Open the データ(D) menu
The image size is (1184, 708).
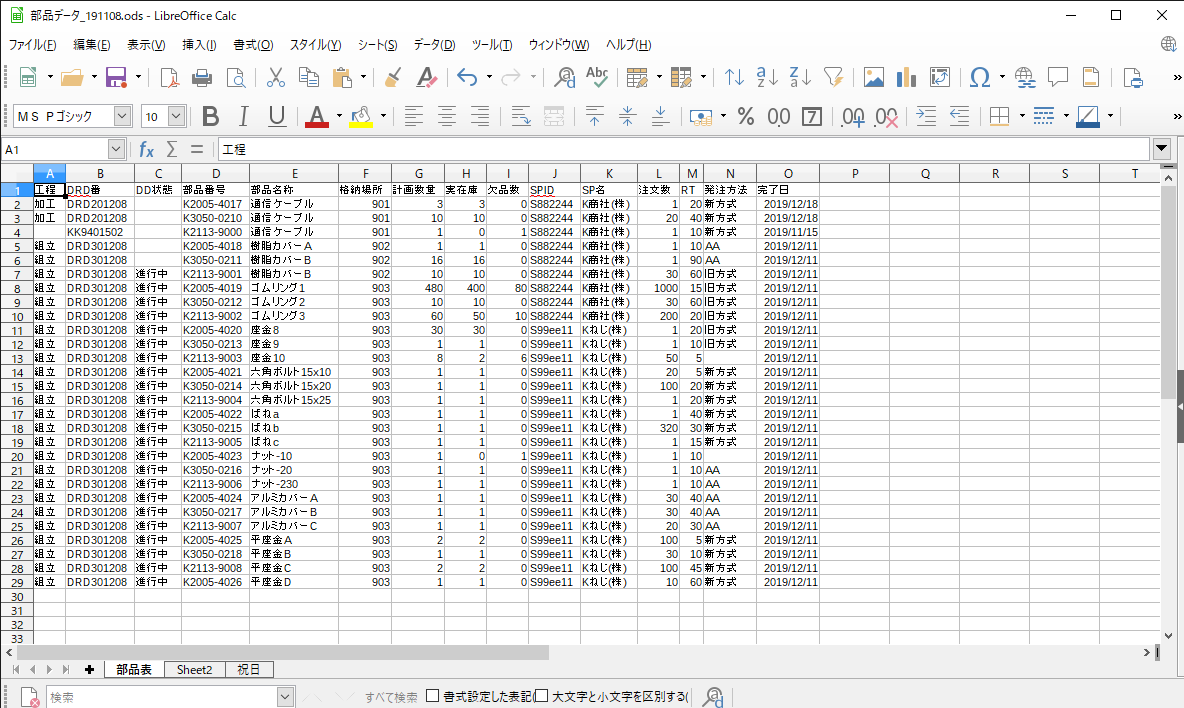click(434, 45)
